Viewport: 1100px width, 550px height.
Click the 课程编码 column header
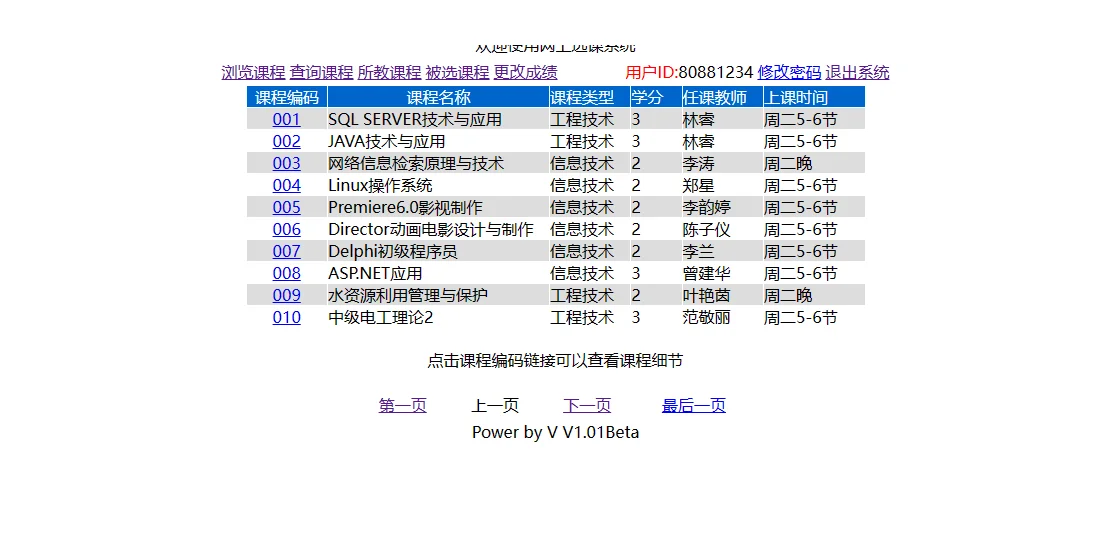286,97
